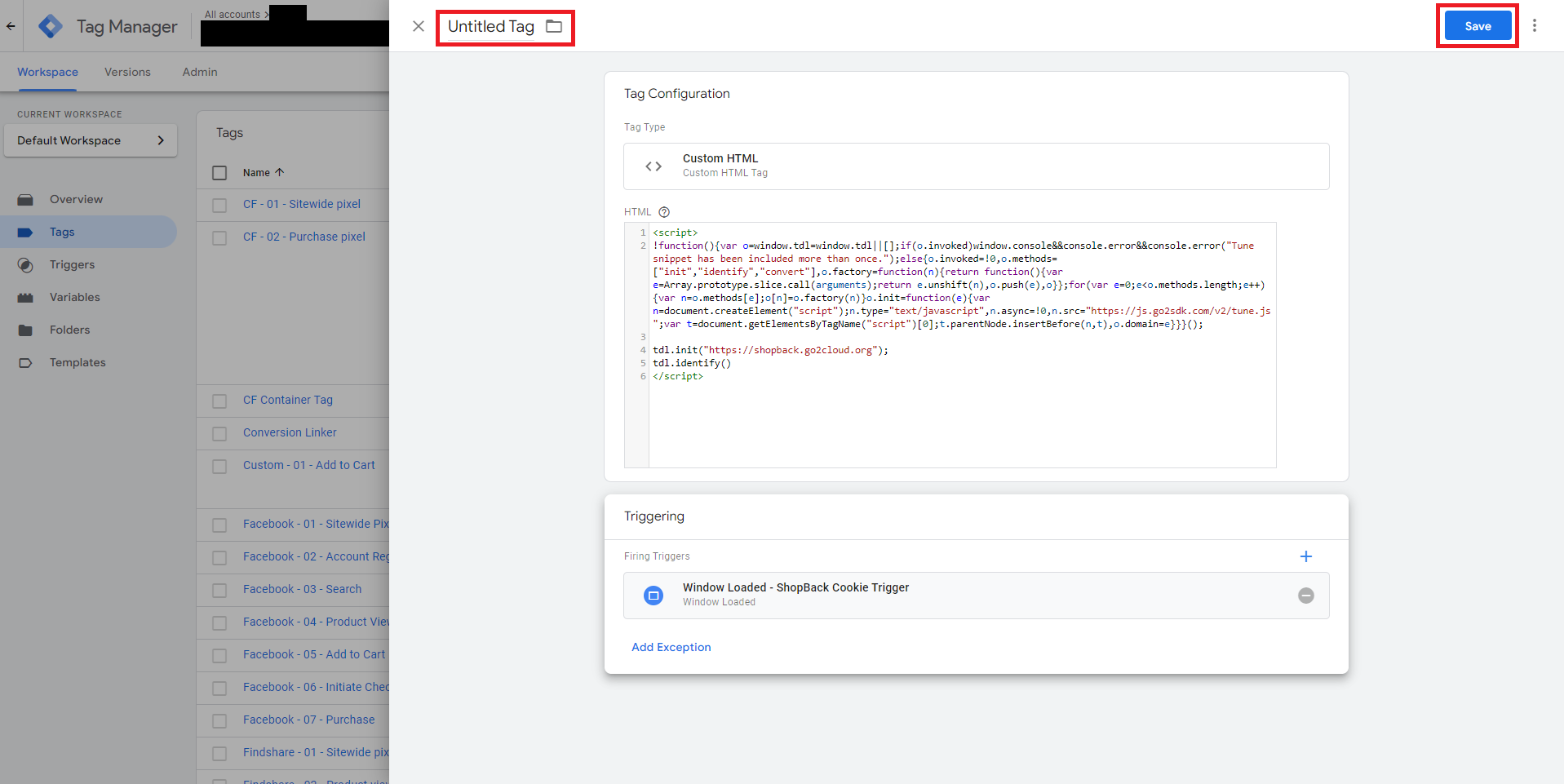Open Overview in the sidebar
The height and width of the screenshot is (784, 1564).
pyautogui.click(x=76, y=199)
